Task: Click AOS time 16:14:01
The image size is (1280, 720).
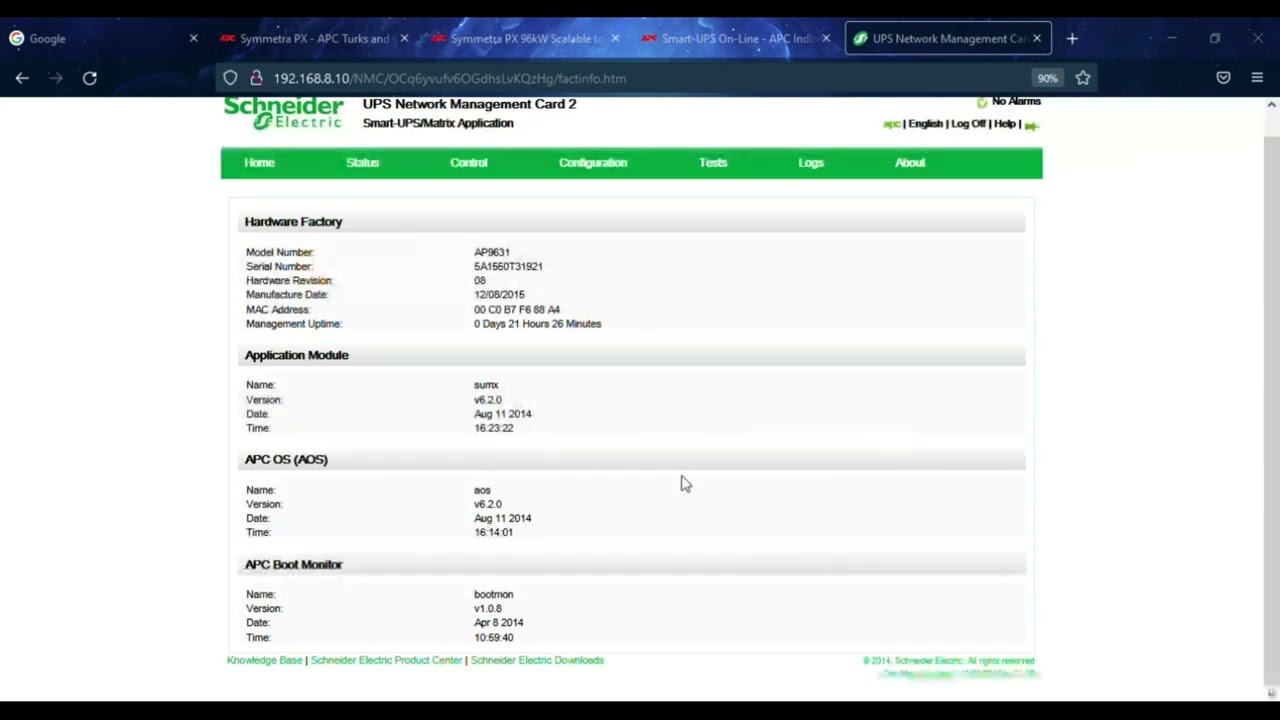Action: click(x=493, y=532)
